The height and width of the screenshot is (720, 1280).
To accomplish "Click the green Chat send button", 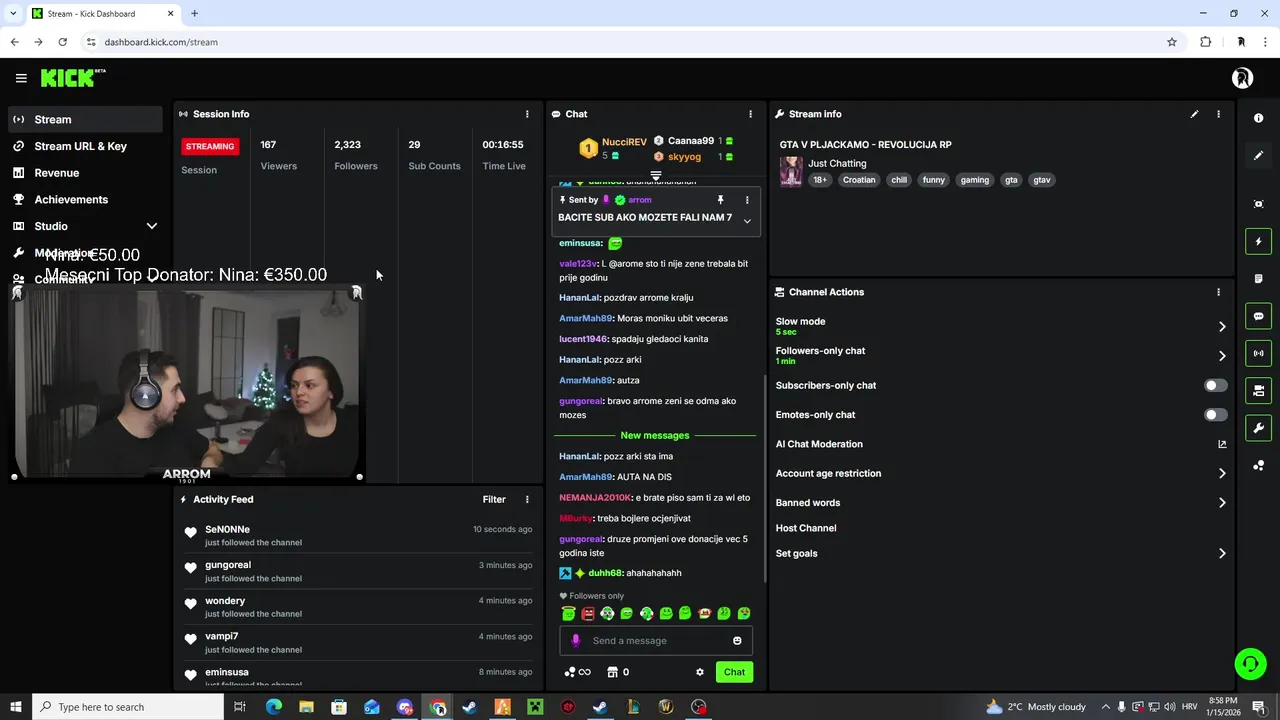I will coord(734,672).
